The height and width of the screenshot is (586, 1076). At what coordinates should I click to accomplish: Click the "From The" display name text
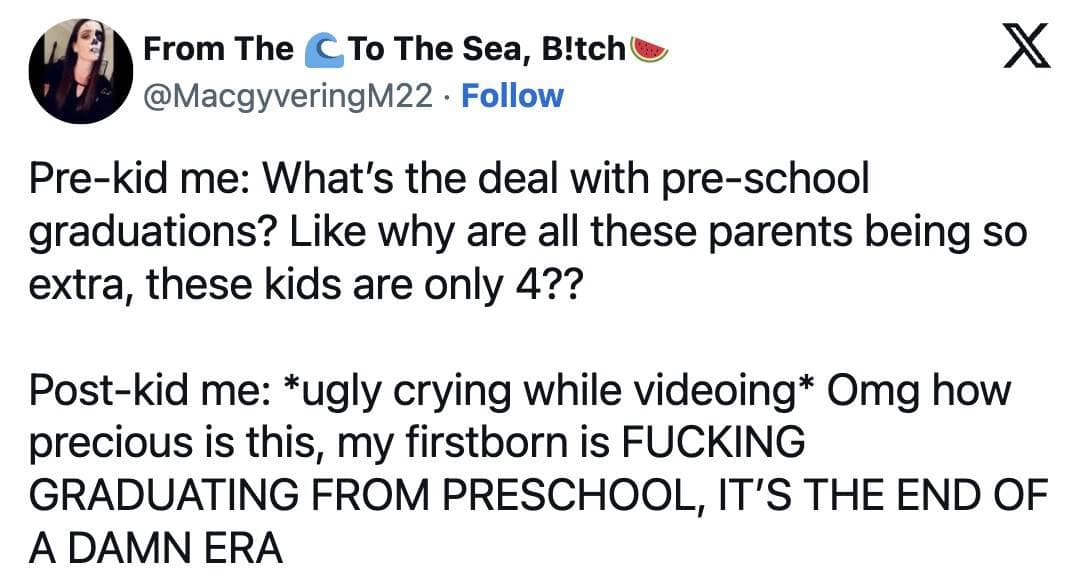pos(219,48)
